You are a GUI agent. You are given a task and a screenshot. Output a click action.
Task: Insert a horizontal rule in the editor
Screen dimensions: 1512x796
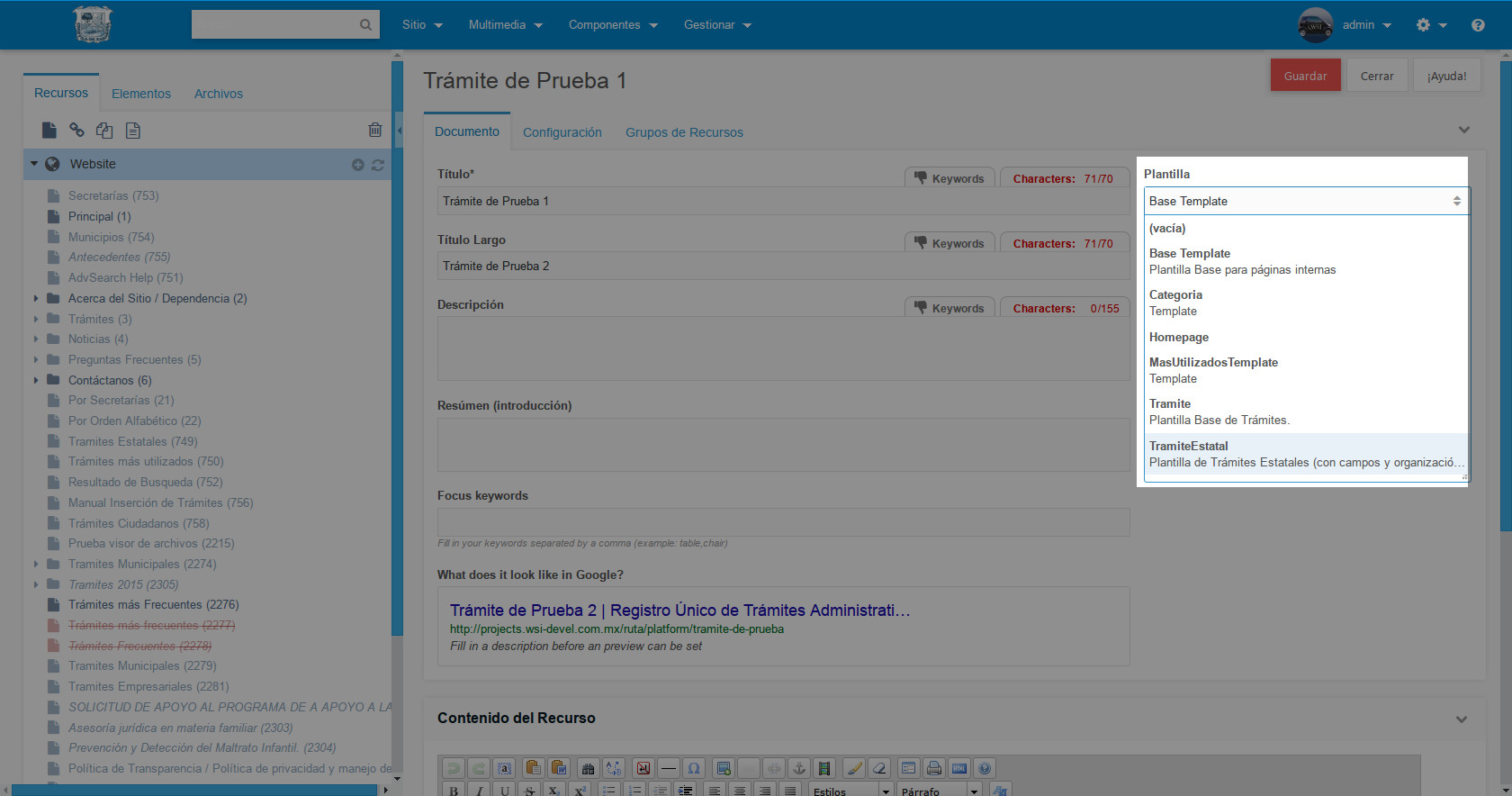668,768
